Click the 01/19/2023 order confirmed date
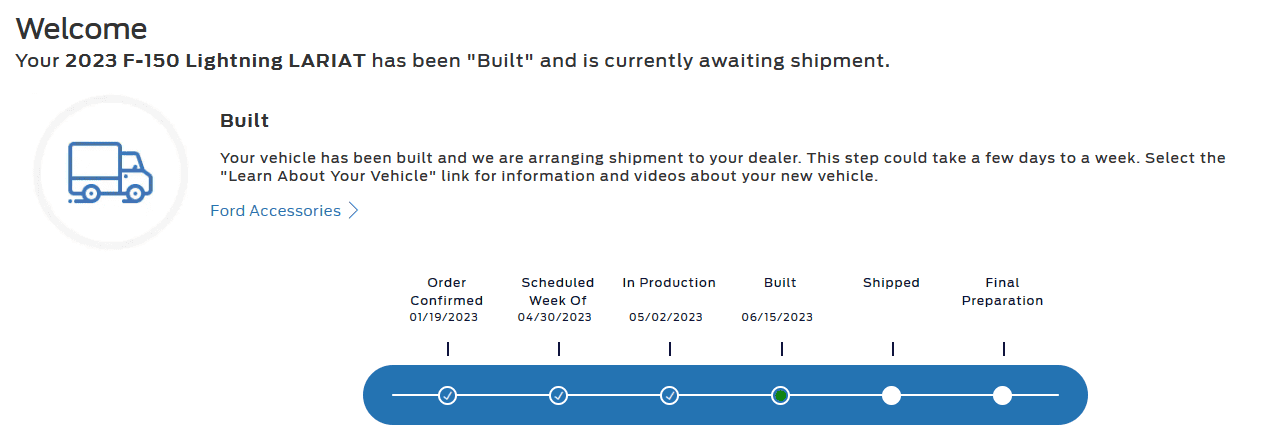Viewport: 1264px width, 440px height. point(444,317)
